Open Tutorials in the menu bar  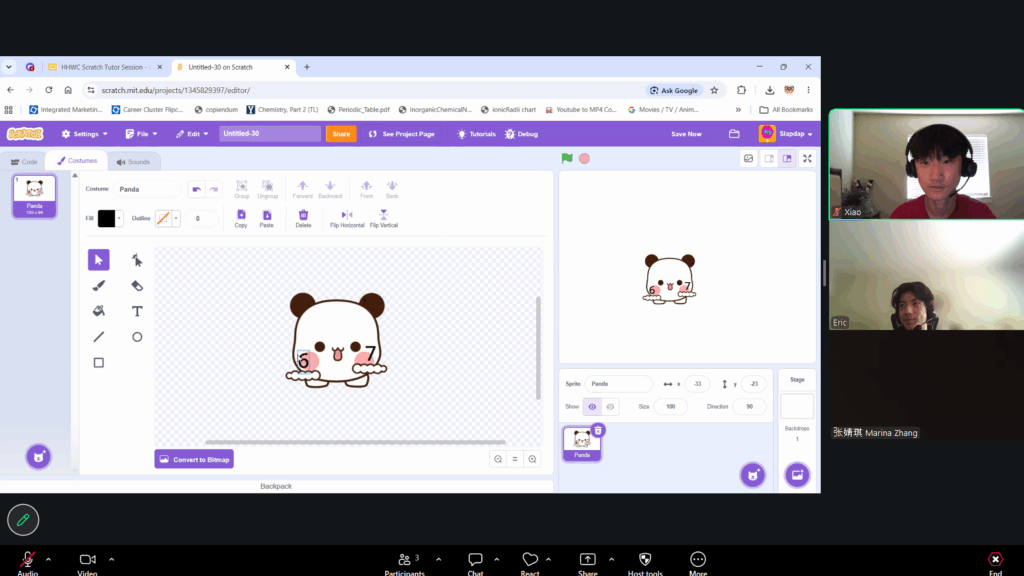(x=476, y=134)
